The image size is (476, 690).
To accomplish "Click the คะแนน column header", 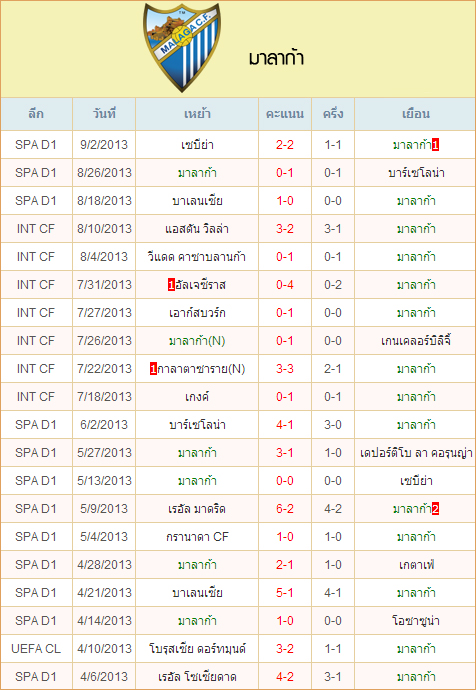I will 285,114.
